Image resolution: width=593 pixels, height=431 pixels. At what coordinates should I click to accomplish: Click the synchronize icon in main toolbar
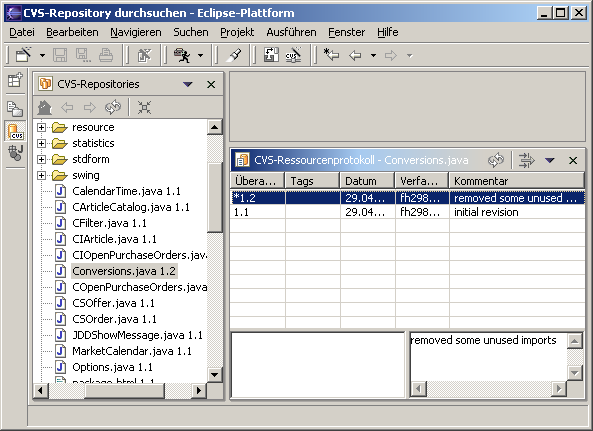[271, 55]
